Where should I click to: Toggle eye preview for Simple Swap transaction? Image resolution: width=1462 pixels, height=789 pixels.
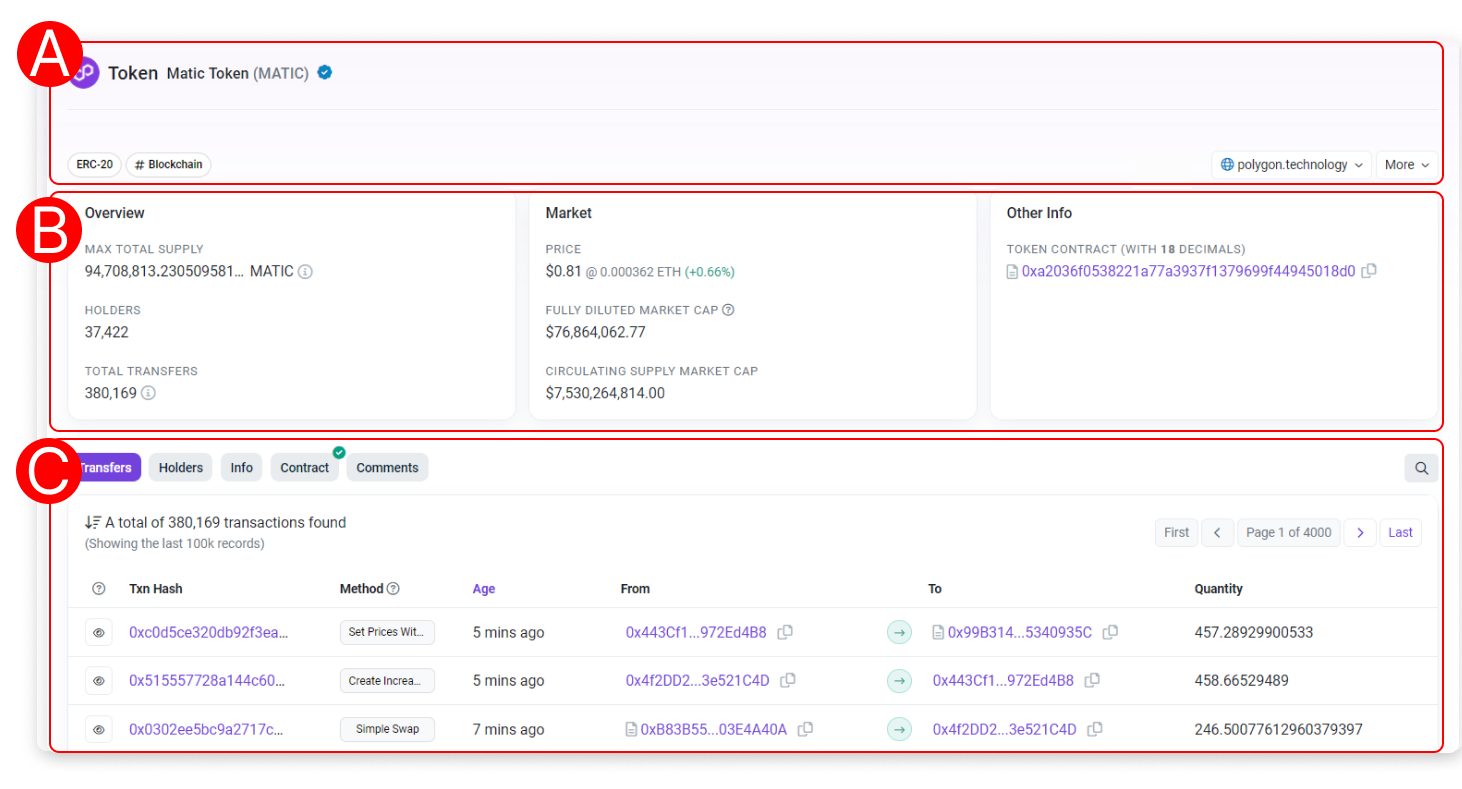(99, 730)
